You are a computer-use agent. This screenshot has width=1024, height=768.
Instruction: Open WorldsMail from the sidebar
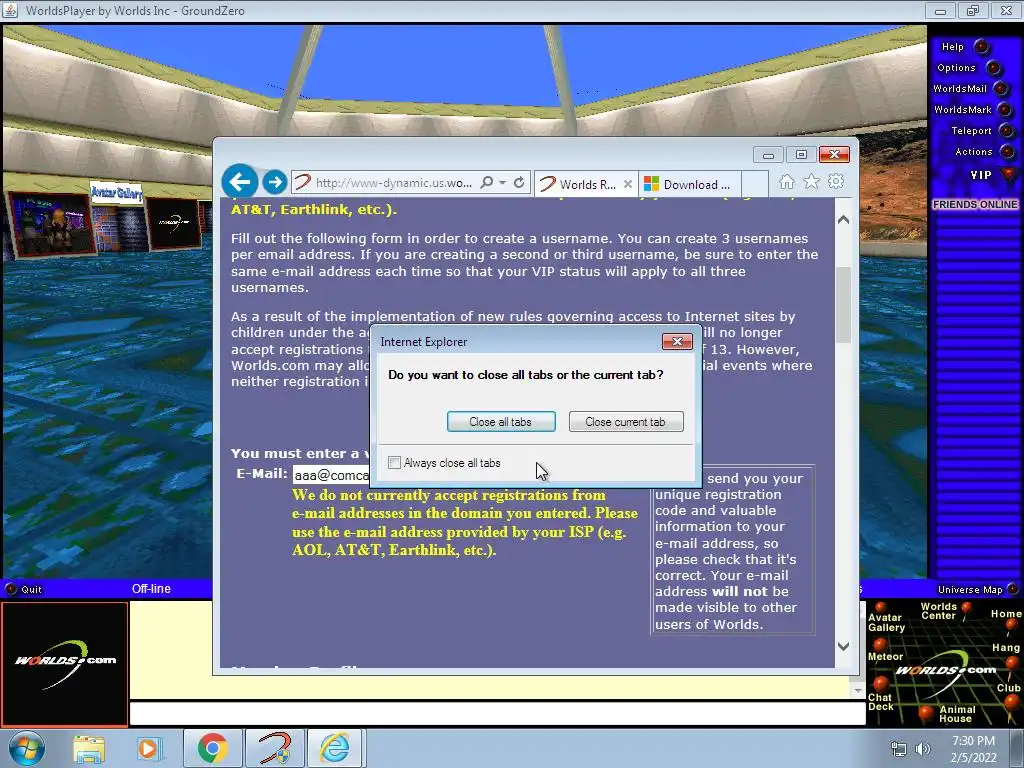970,89
